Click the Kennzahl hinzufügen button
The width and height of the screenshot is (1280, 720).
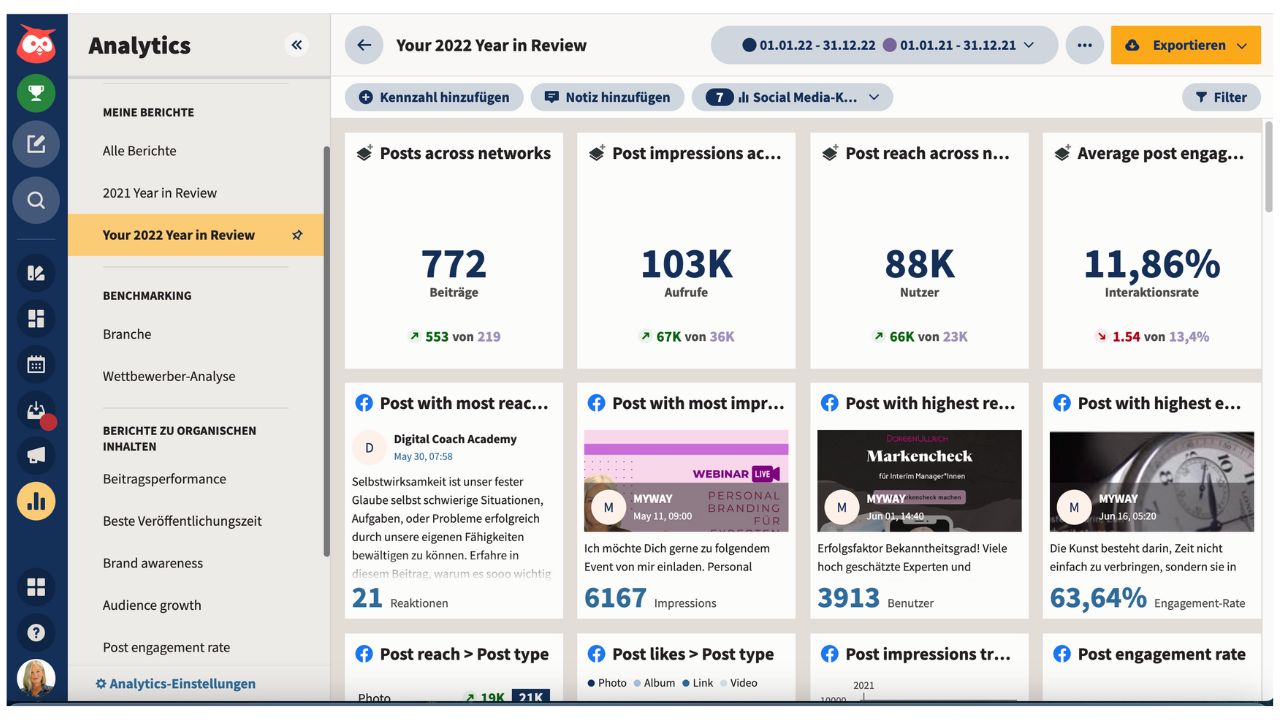[434, 97]
